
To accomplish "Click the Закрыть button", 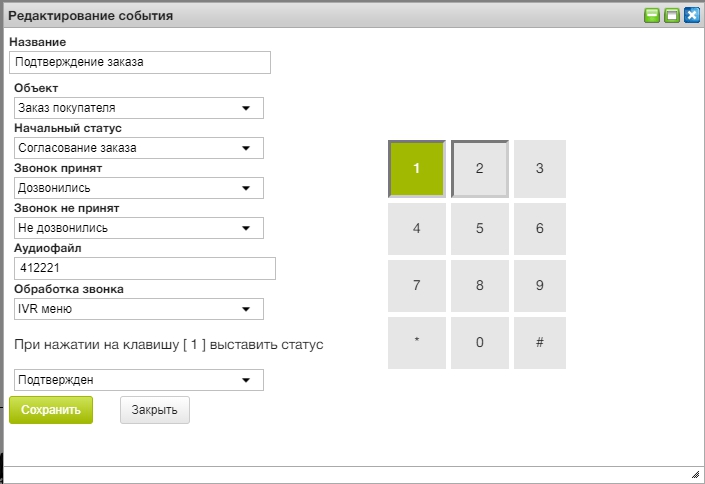I will click(155, 410).
